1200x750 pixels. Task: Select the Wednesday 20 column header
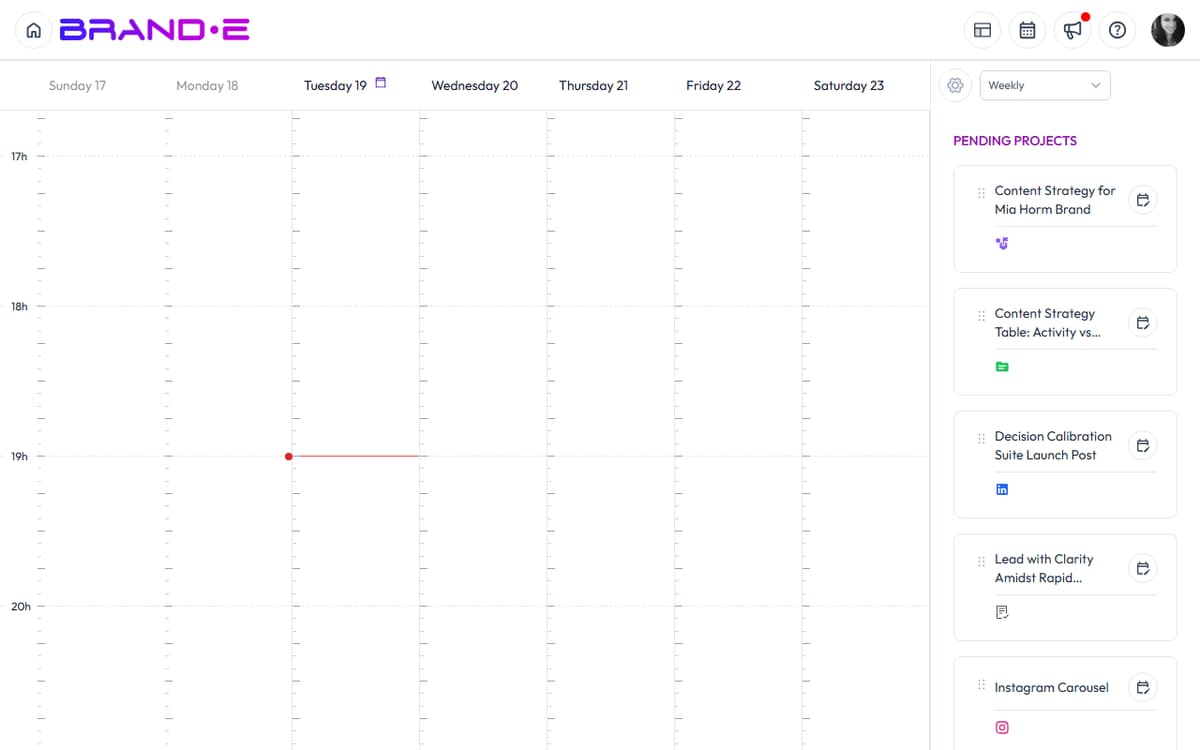(474, 85)
